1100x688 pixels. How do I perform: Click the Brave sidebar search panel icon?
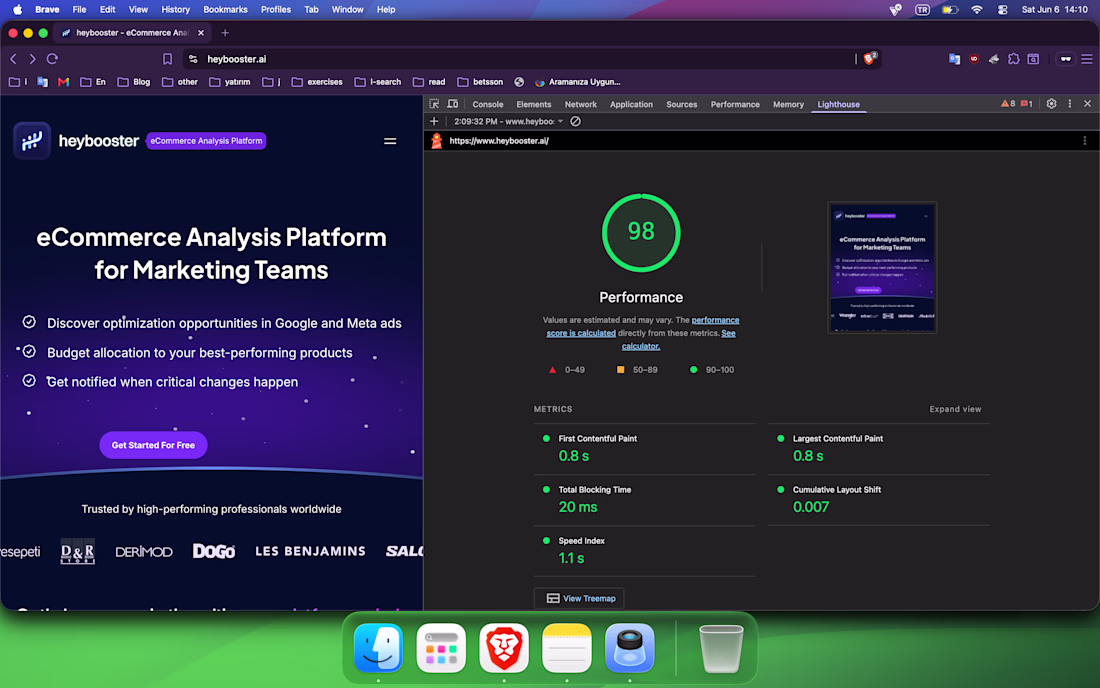coord(1033,59)
